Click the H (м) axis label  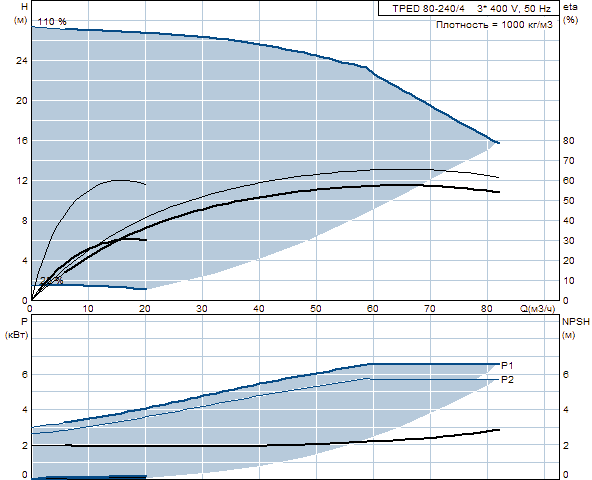(21, 13)
